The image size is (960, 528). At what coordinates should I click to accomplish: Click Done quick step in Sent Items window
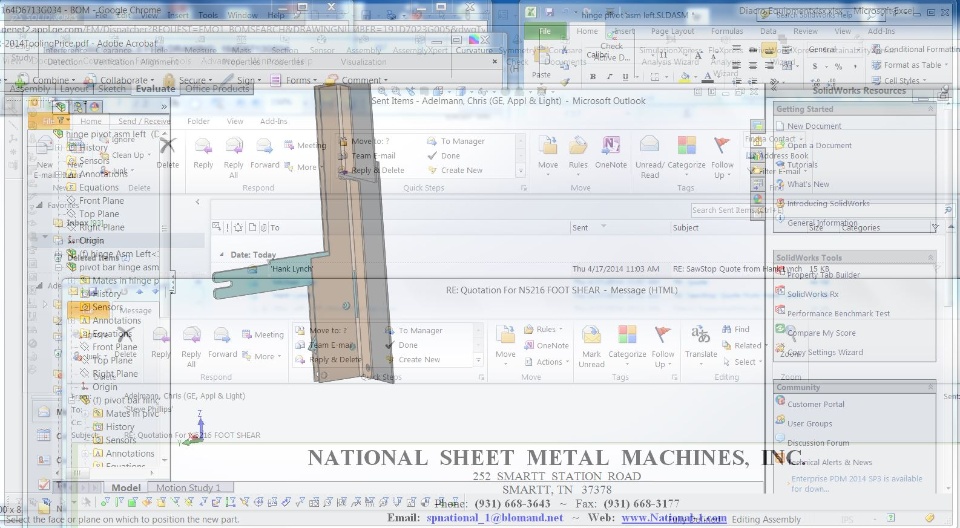[x=444, y=156]
